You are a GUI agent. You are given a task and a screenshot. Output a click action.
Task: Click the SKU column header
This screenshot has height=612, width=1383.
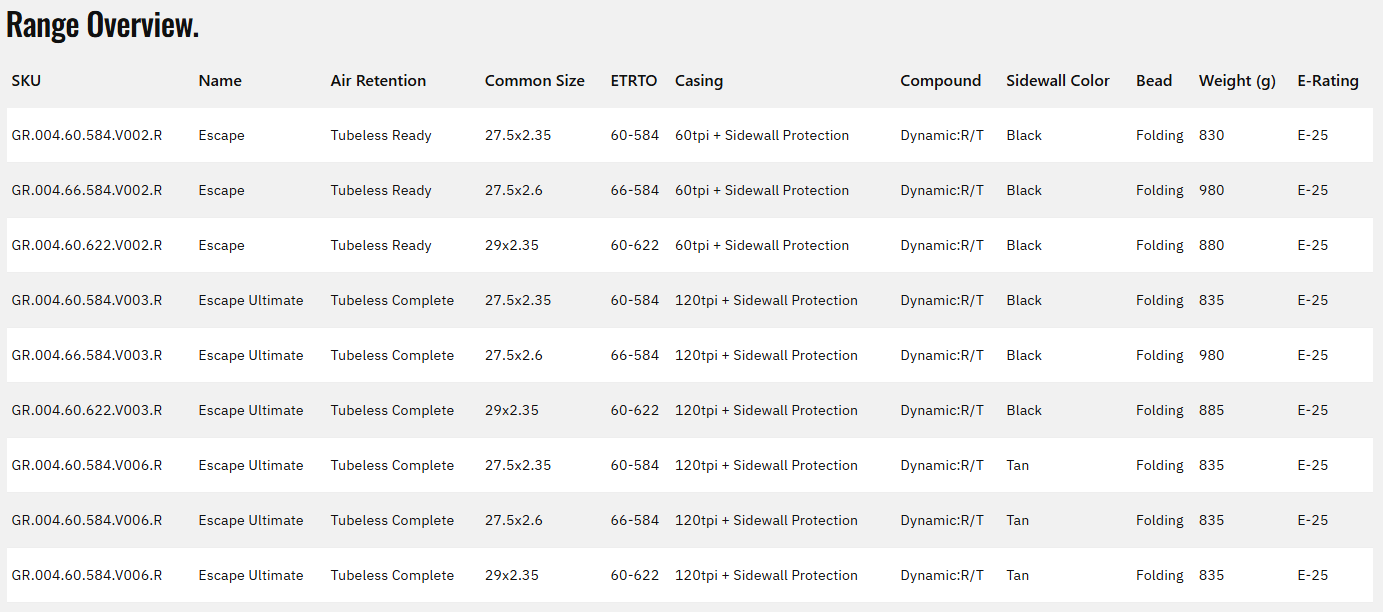[x=27, y=81]
